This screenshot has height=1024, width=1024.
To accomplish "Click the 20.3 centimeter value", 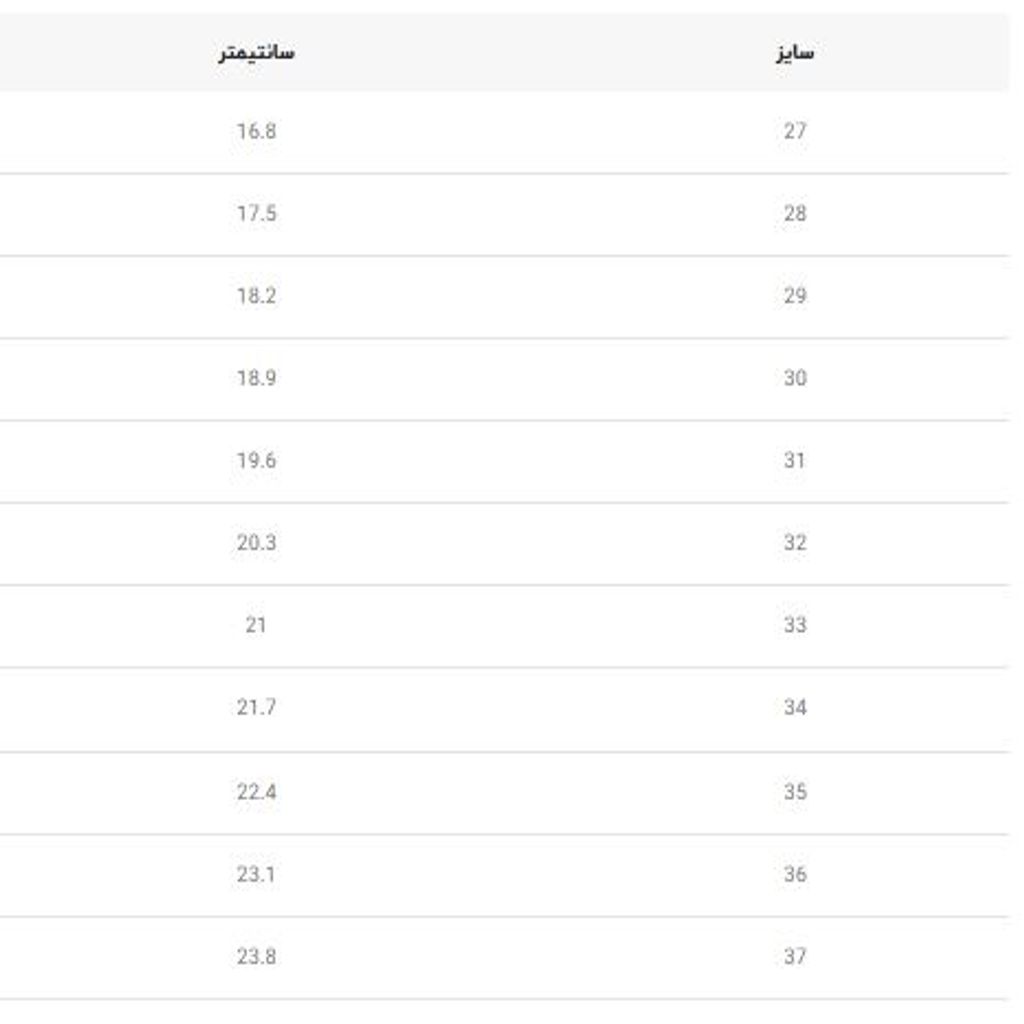I will coord(256,543).
